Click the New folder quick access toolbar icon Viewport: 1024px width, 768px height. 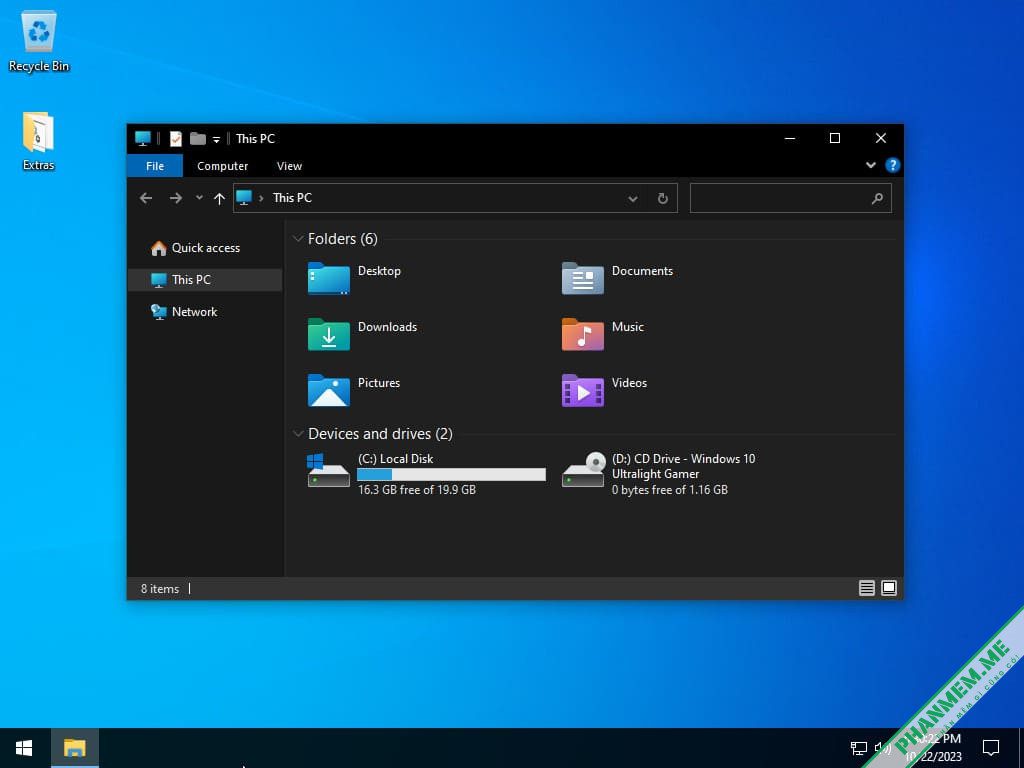[x=198, y=138]
